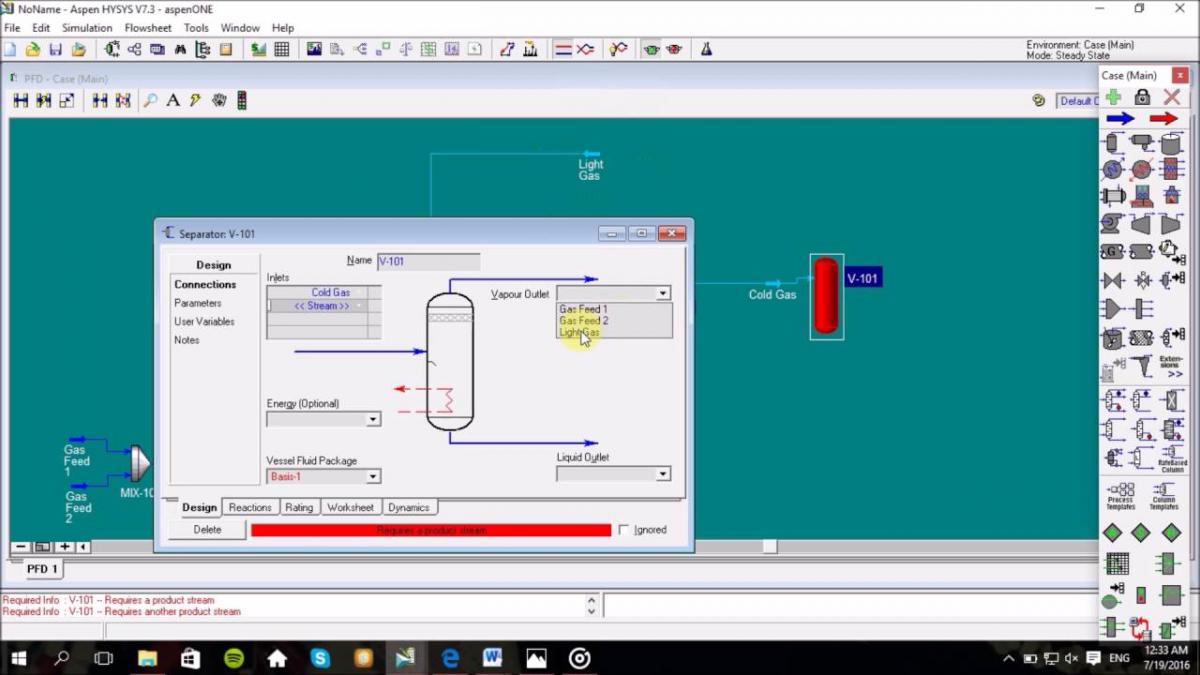Click the New Case toolbar icon
The height and width of the screenshot is (675, 1200).
[x=10, y=48]
